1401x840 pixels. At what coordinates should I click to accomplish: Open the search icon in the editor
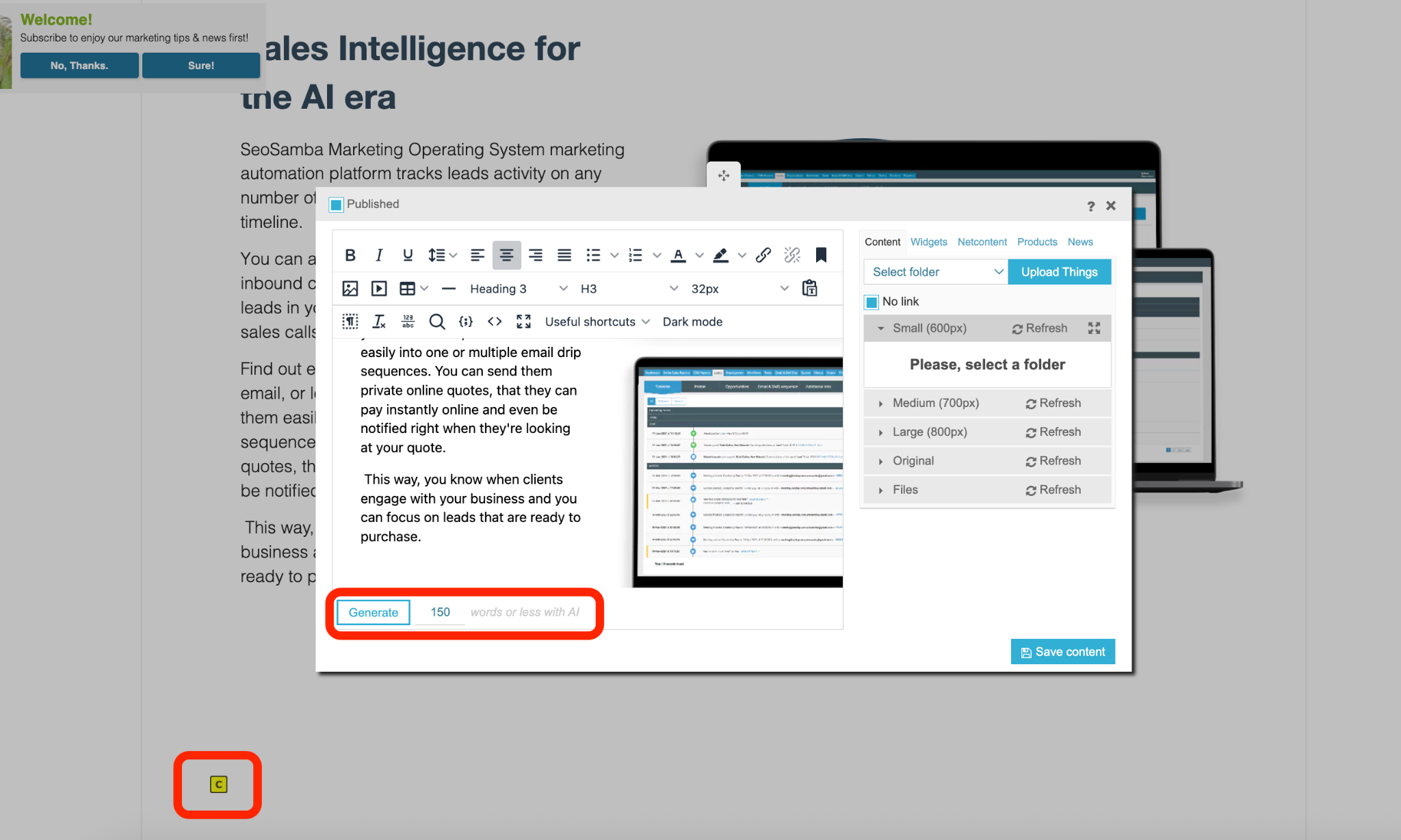point(437,321)
